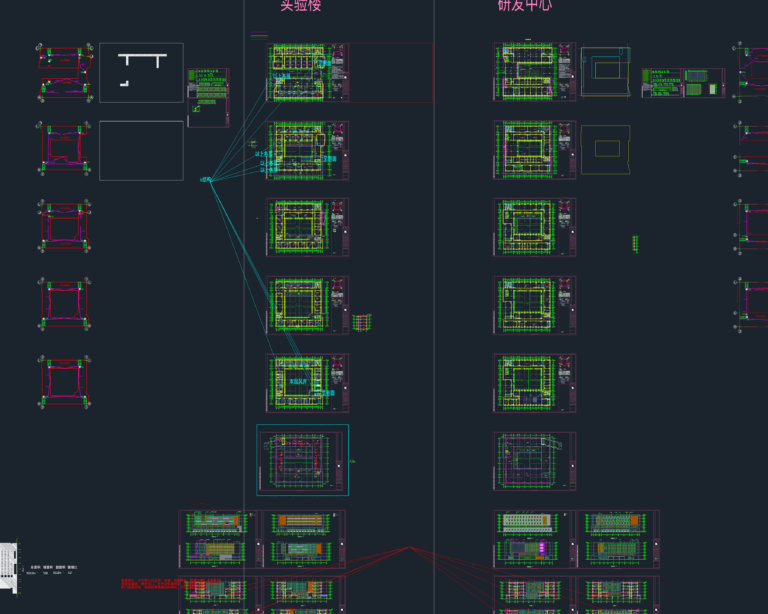Select the fifth floor plan under 实验楼
Image resolution: width=768 pixels, height=614 pixels.
(x=307, y=383)
